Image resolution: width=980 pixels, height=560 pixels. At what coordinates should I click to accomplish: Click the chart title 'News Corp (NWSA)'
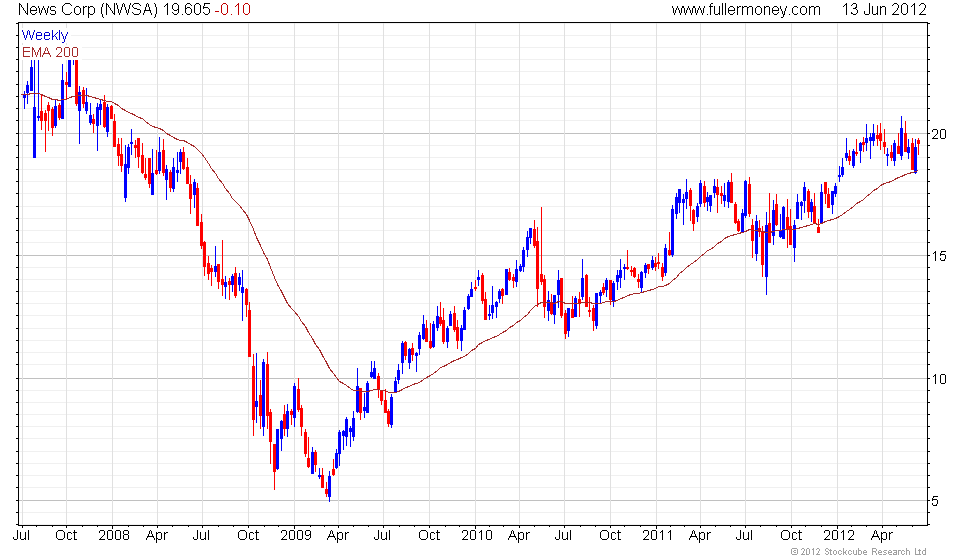[x=89, y=9]
